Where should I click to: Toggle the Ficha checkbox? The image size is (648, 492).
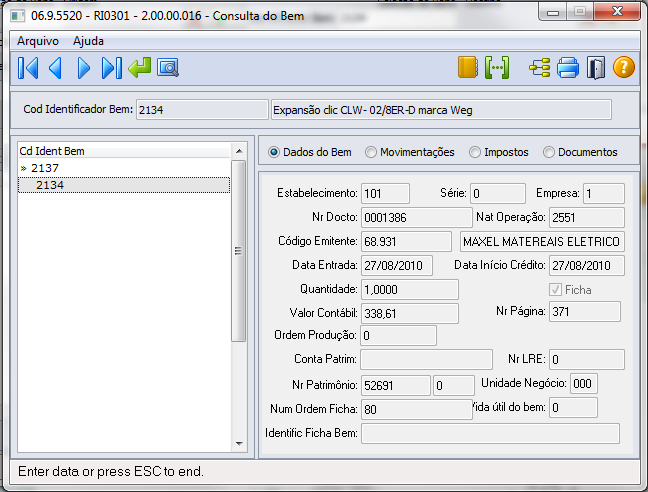pos(555,290)
